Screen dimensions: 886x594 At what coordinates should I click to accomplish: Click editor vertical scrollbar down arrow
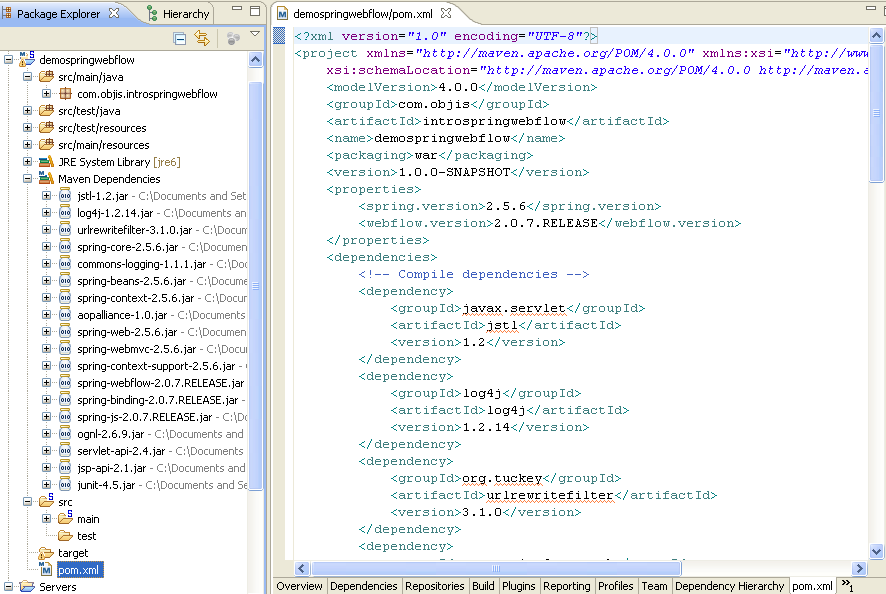click(x=876, y=551)
